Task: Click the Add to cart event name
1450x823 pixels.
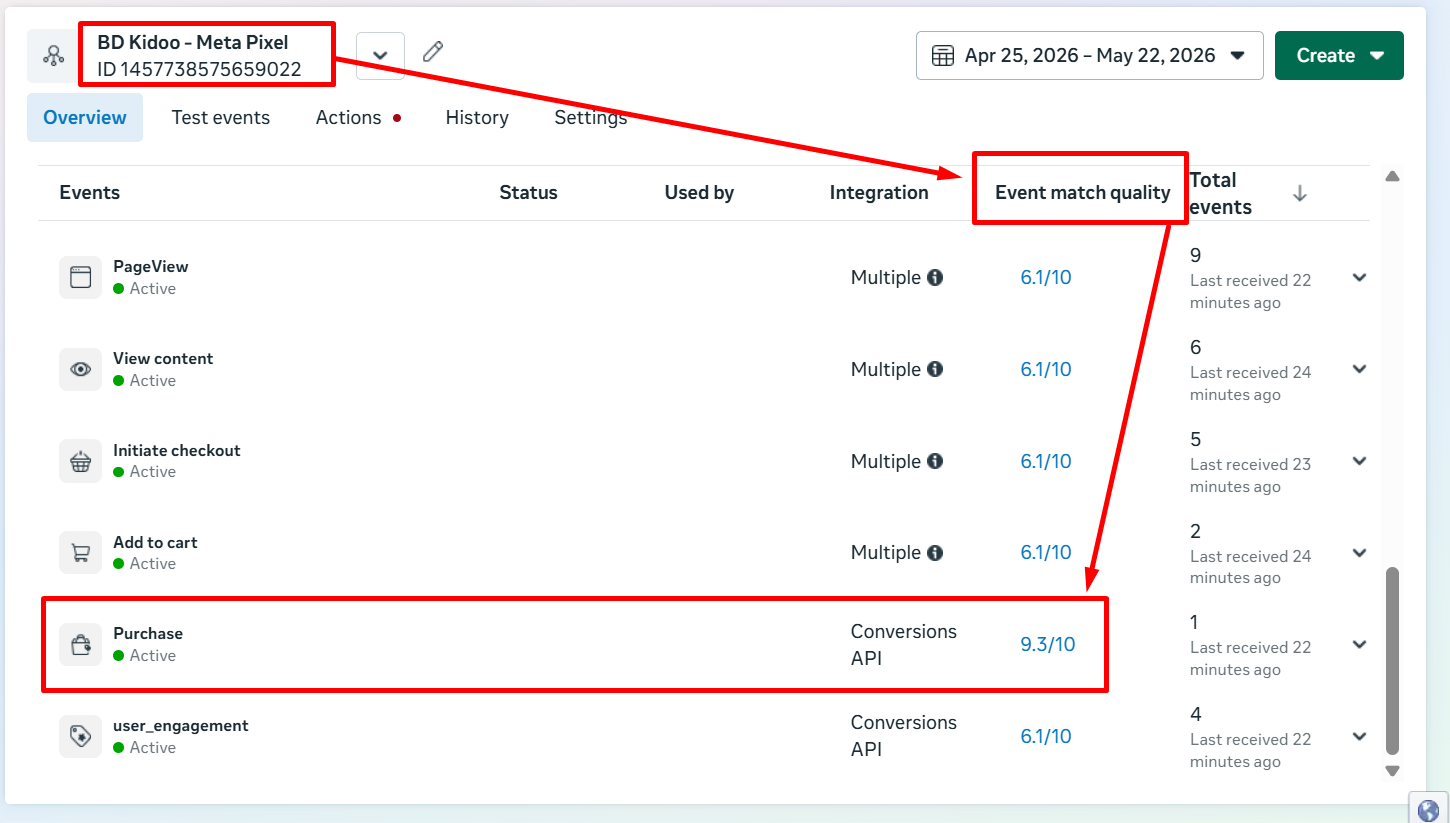Action: (155, 542)
